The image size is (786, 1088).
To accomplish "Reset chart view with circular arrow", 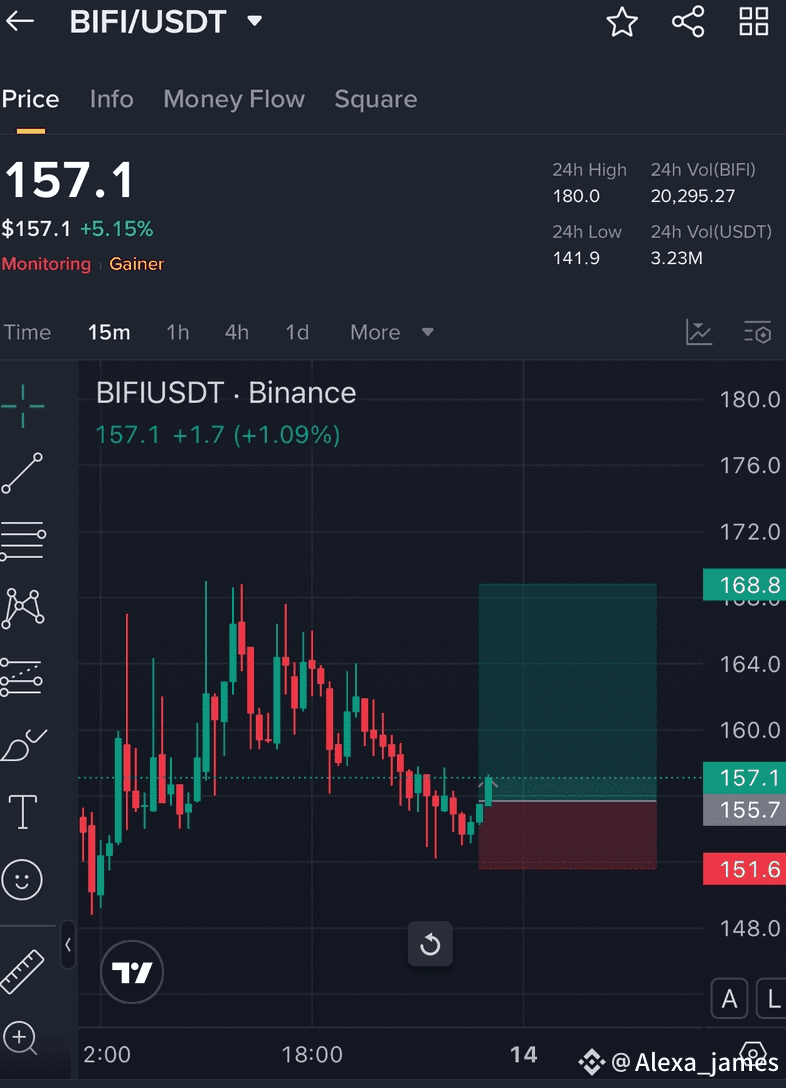I will (430, 944).
